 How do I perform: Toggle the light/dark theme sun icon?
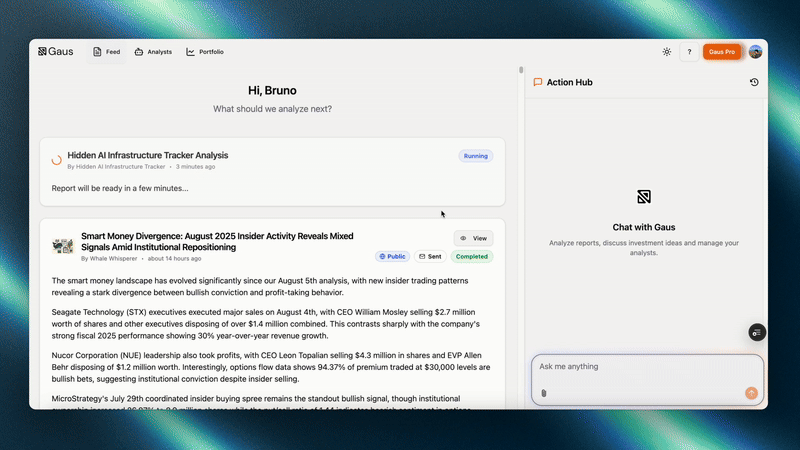[x=667, y=52]
